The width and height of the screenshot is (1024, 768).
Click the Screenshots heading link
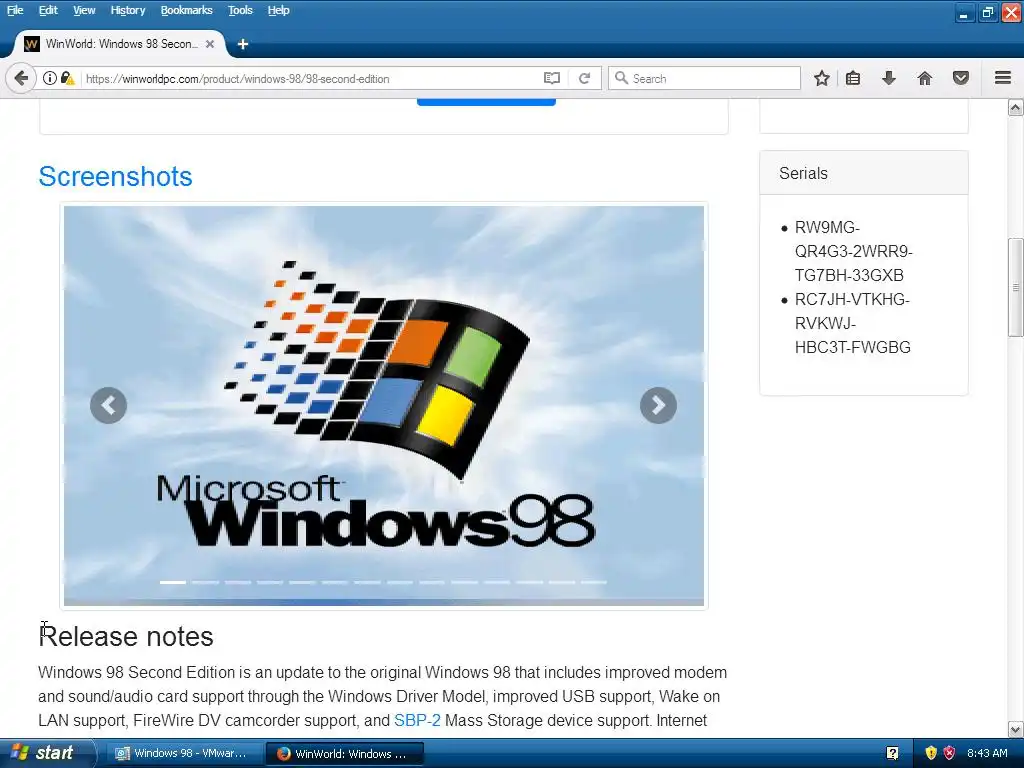(116, 176)
